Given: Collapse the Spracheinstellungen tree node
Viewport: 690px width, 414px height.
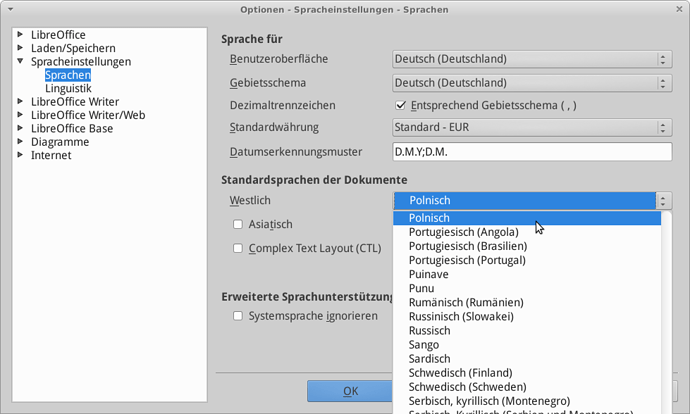Looking at the screenshot, I should click(20, 61).
